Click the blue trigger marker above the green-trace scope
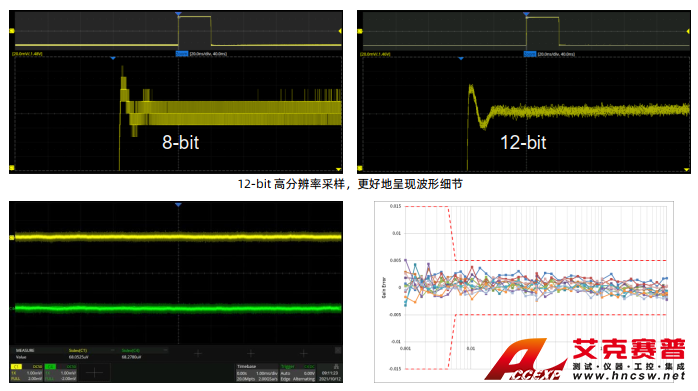The height and width of the screenshot is (391, 698). click(179, 205)
